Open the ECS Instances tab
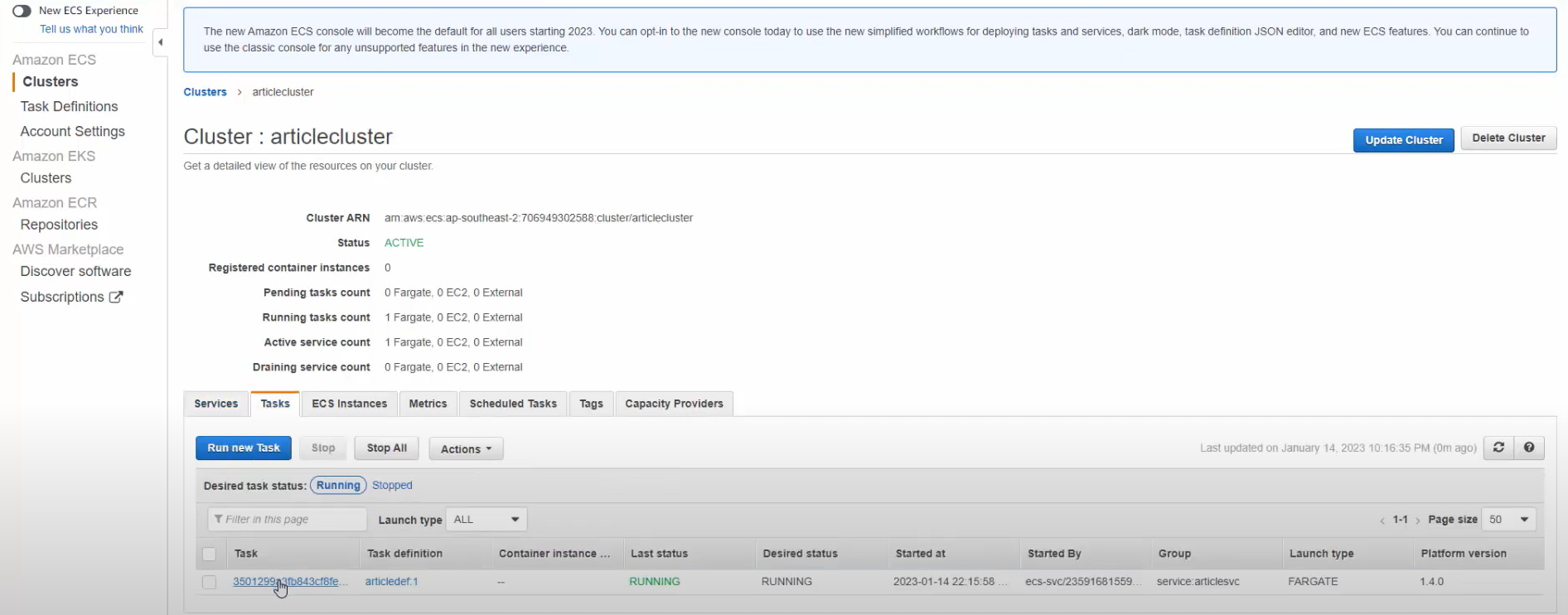The image size is (1568, 615). pyautogui.click(x=350, y=404)
